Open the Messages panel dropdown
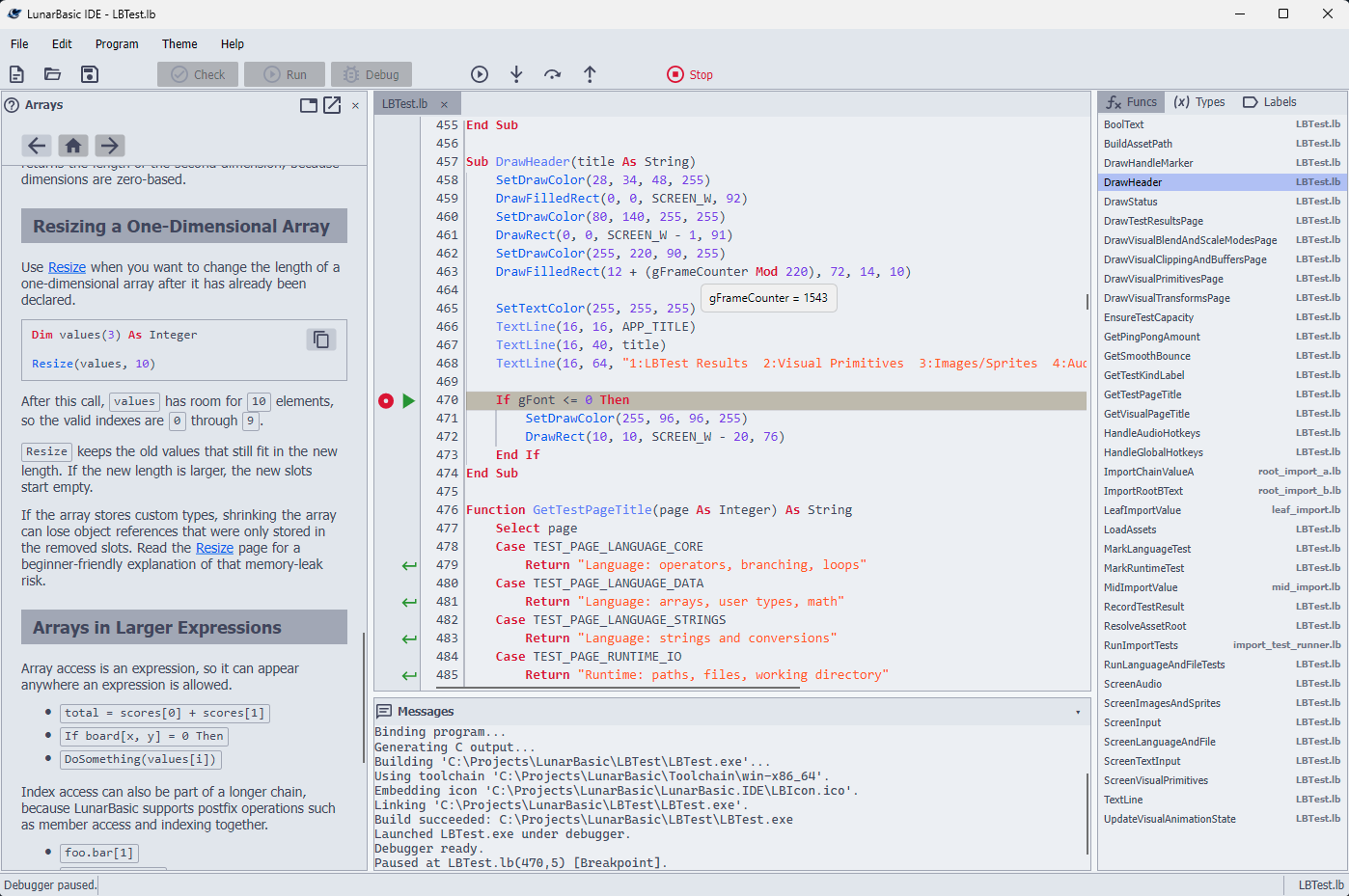1349x896 pixels. (1078, 712)
